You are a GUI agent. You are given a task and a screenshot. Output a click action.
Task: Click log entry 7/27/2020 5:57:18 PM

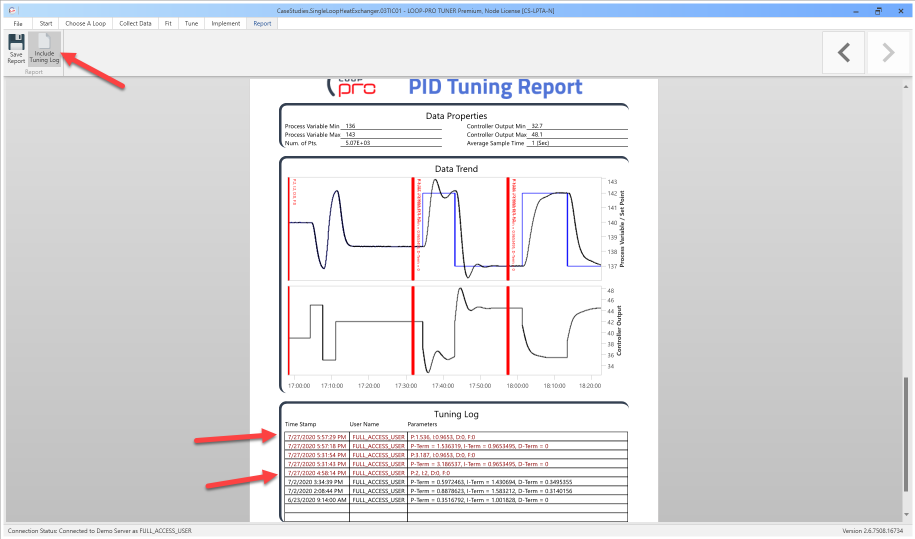click(317, 446)
